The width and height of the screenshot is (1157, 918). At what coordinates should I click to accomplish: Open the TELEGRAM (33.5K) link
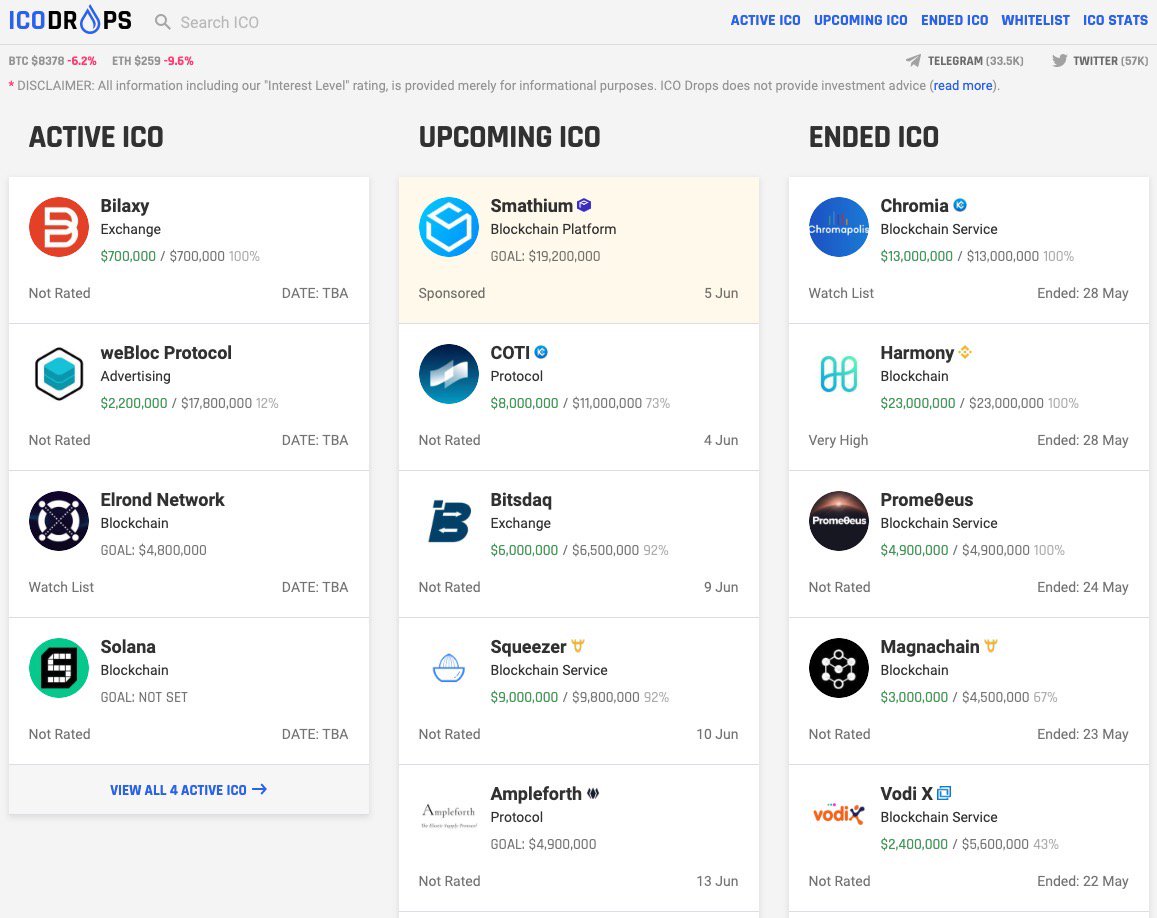click(x=975, y=61)
